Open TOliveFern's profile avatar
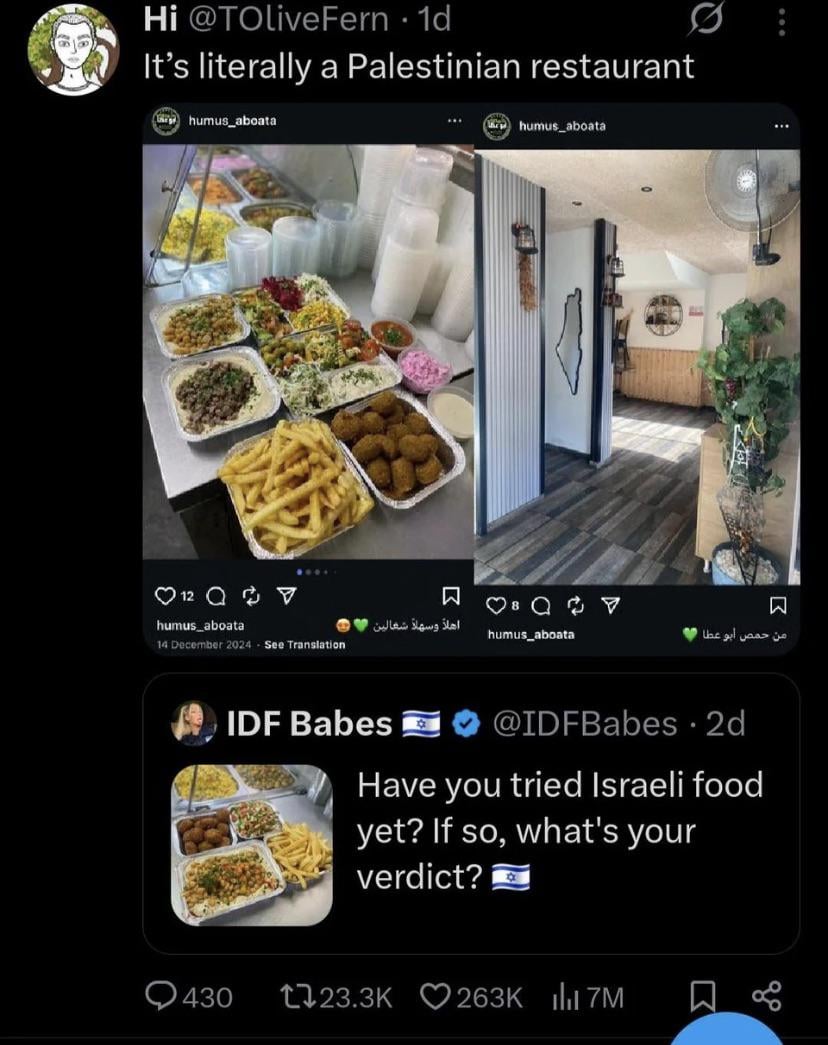Image resolution: width=828 pixels, height=1045 pixels. (x=73, y=49)
